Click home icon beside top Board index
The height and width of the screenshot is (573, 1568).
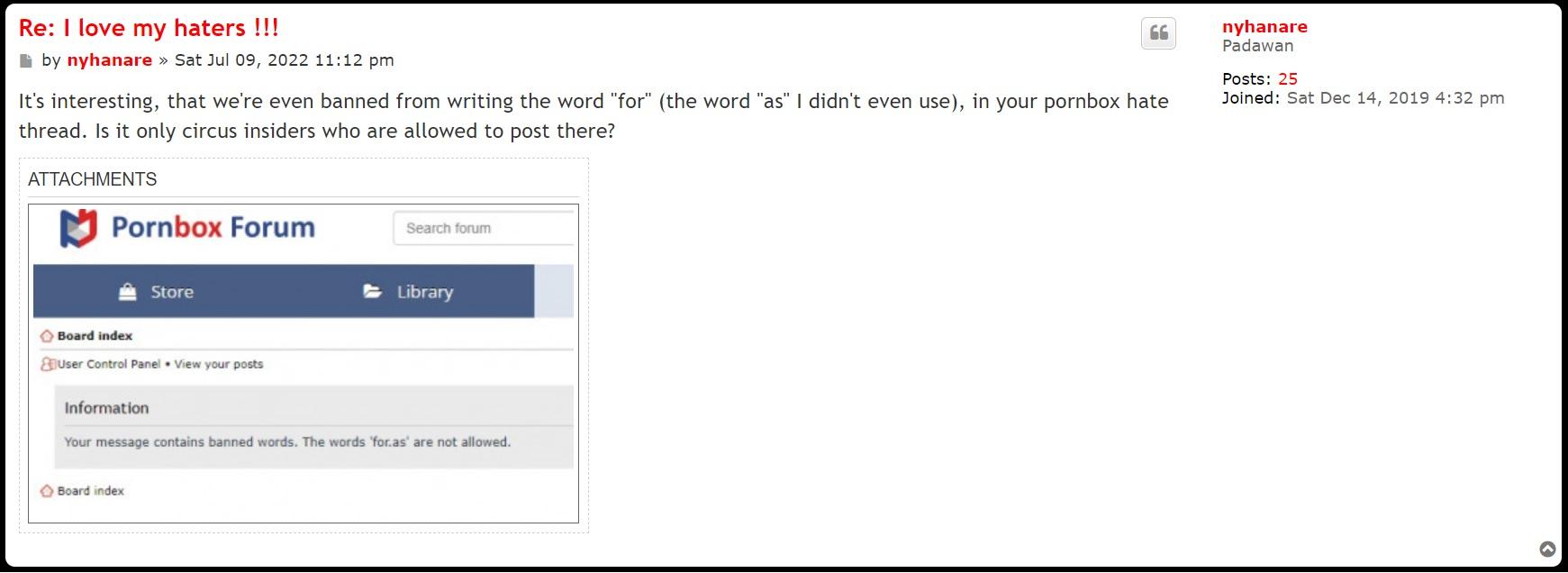click(x=47, y=336)
